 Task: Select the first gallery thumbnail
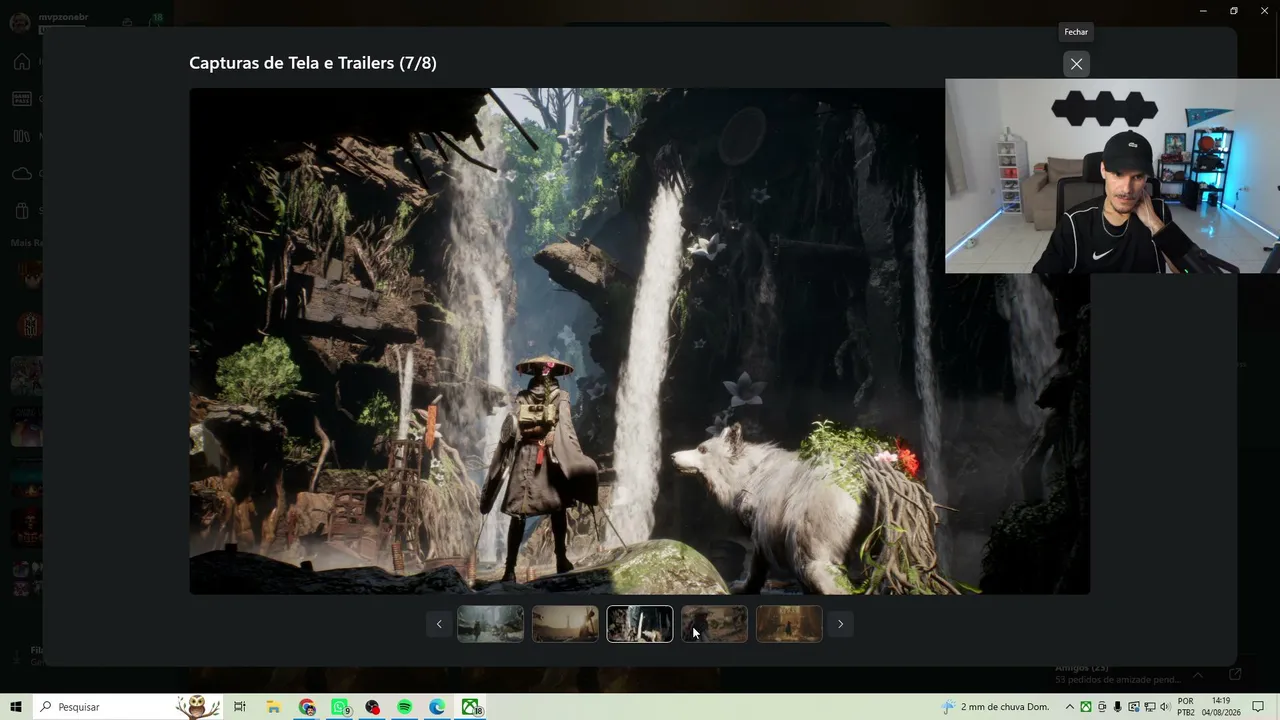coord(490,624)
